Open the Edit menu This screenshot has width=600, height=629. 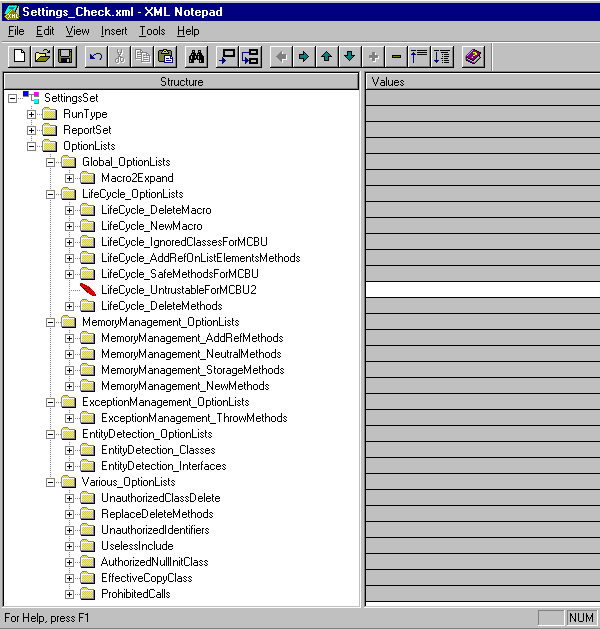pos(45,31)
